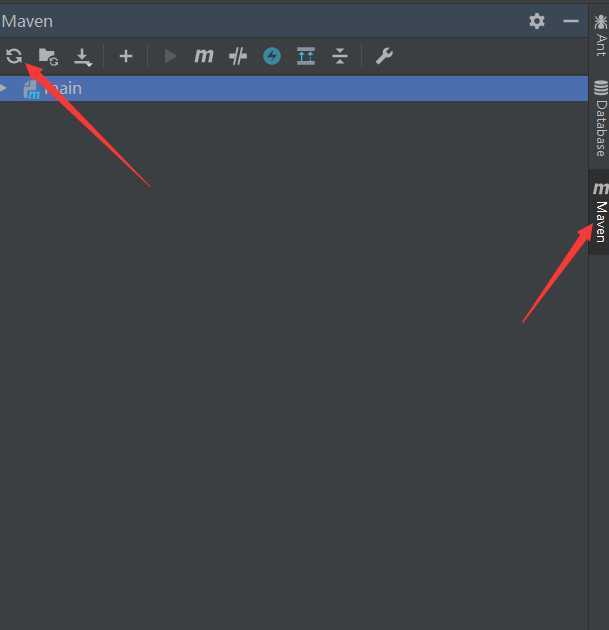This screenshot has height=630, width=609.
Task: Download sources and documentation icon
Action: pos(83,57)
